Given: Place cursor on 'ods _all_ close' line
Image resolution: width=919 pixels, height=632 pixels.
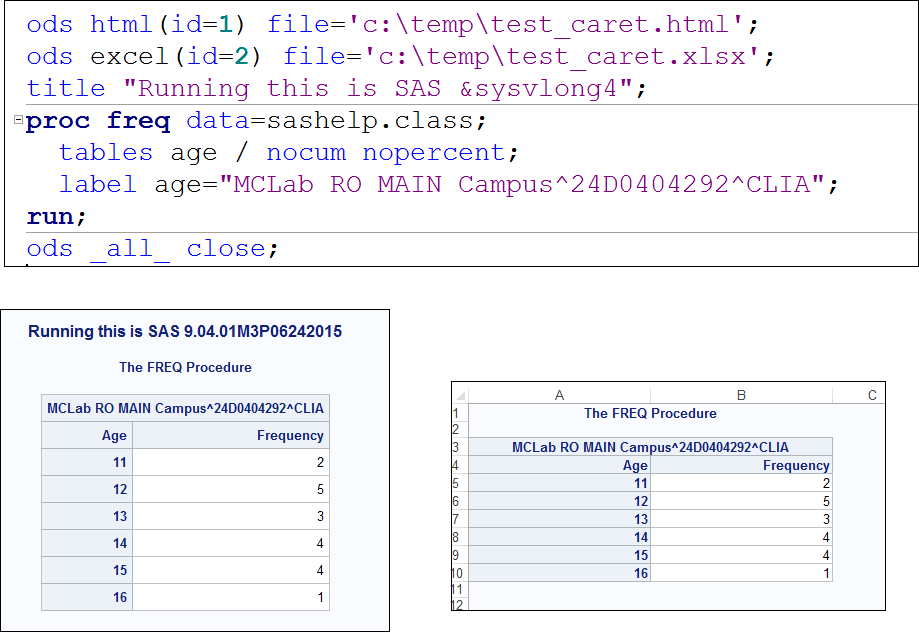Looking at the screenshot, I should coord(150,249).
